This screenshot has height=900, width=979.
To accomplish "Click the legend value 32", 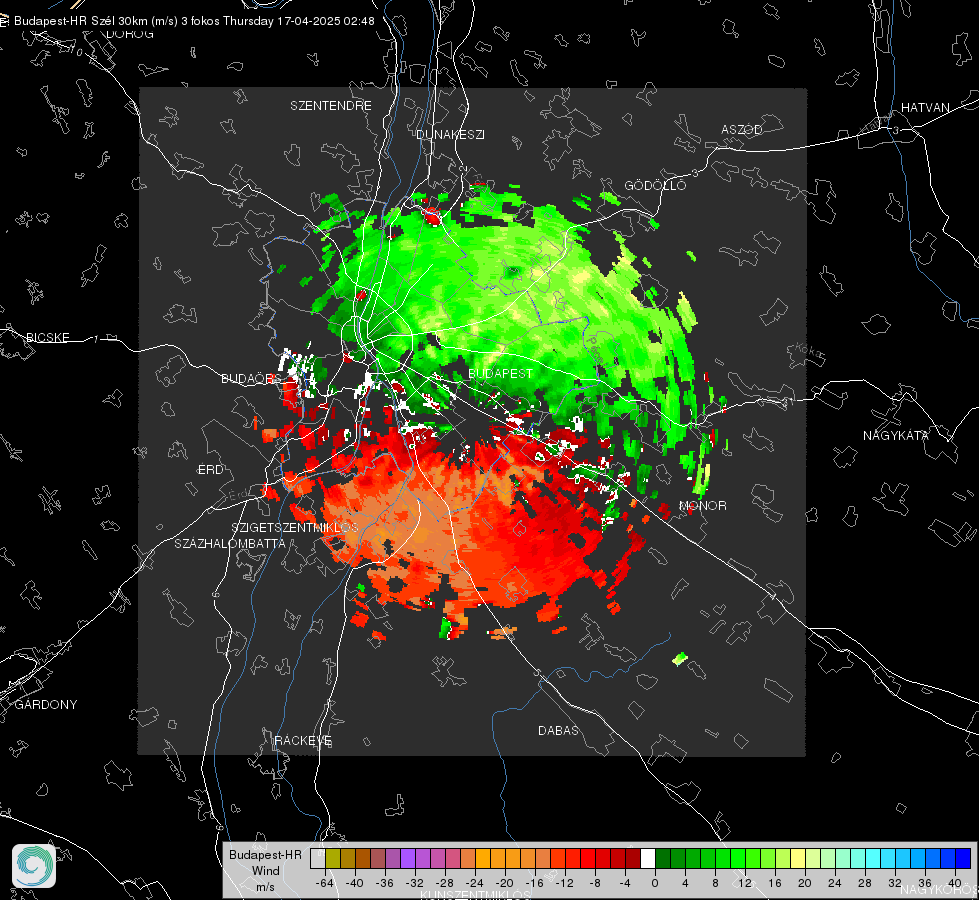I will pyautogui.click(x=895, y=883).
